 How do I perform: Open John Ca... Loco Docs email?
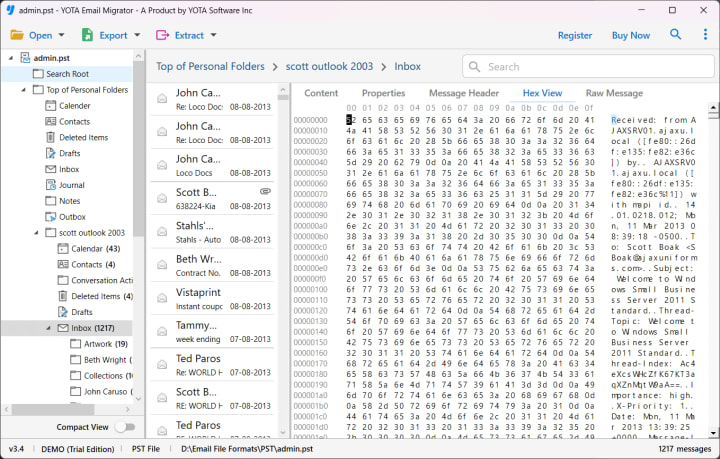212,165
